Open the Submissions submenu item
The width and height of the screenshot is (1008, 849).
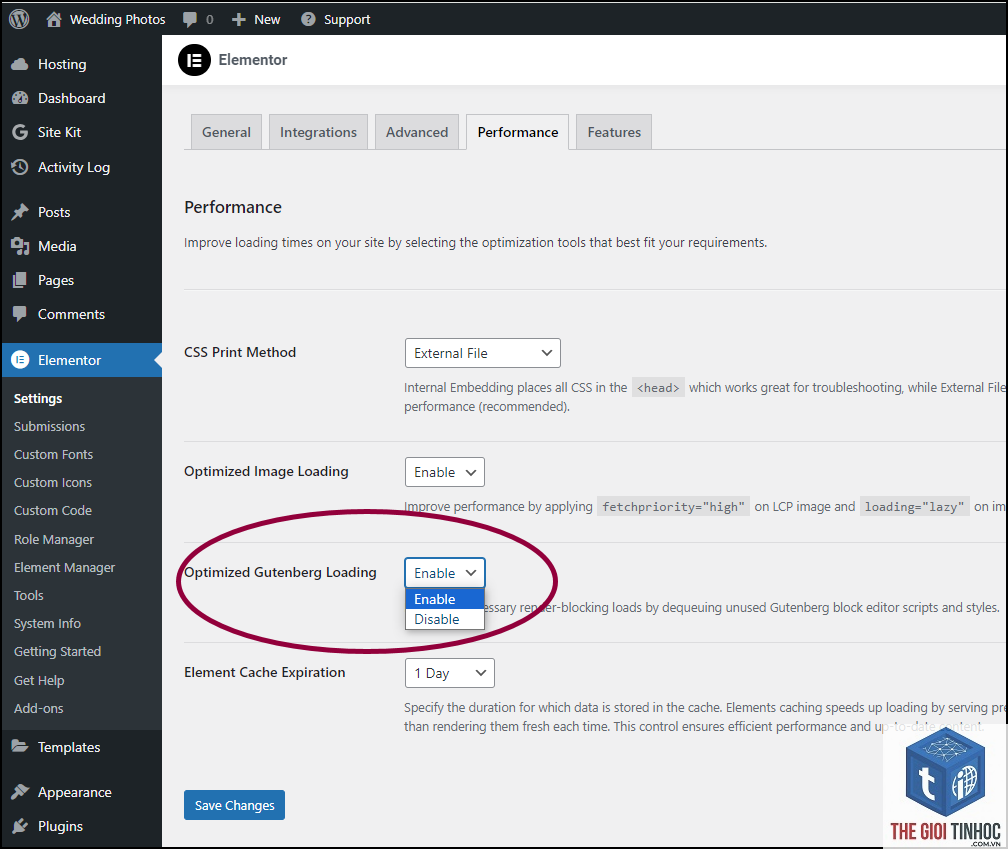50,427
